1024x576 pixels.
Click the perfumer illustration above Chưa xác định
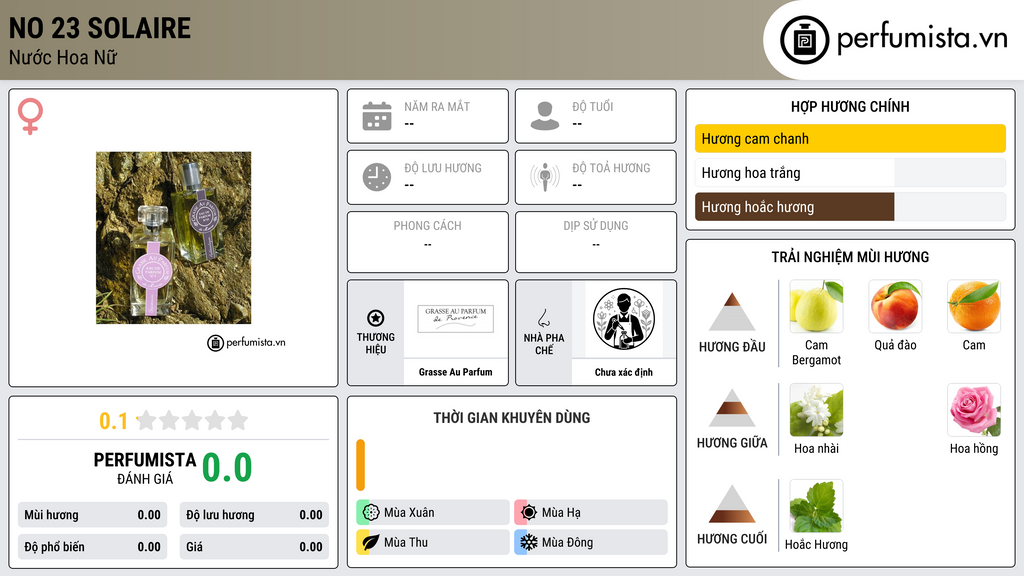click(624, 319)
